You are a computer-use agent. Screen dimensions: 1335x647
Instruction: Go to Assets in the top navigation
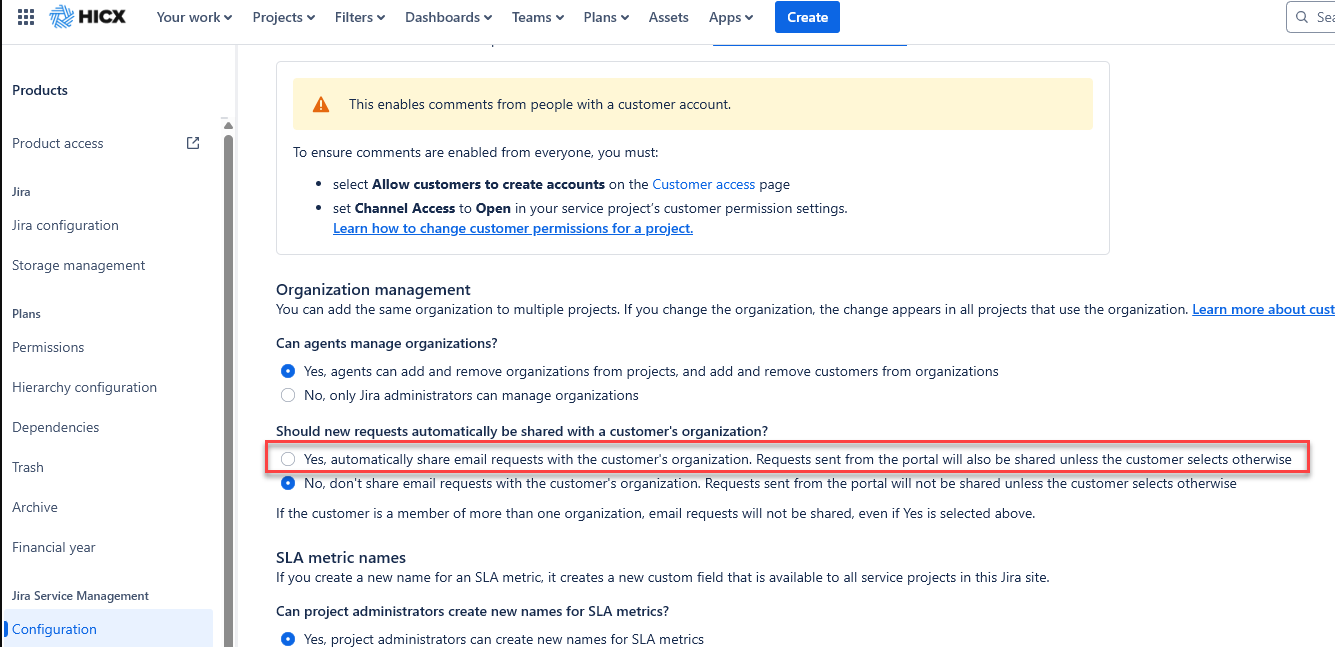point(669,17)
